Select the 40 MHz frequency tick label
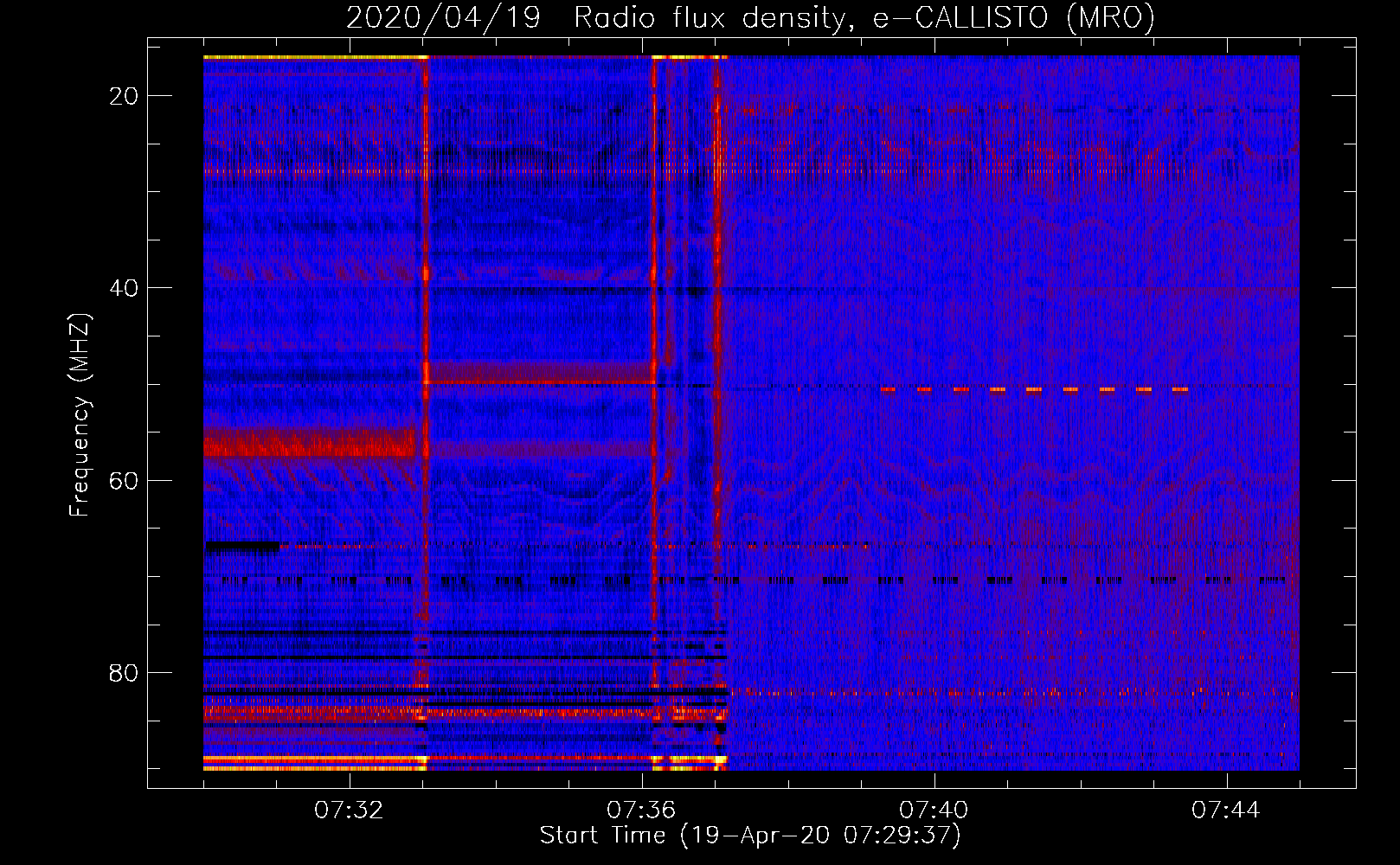The image size is (1400, 865). click(124, 288)
